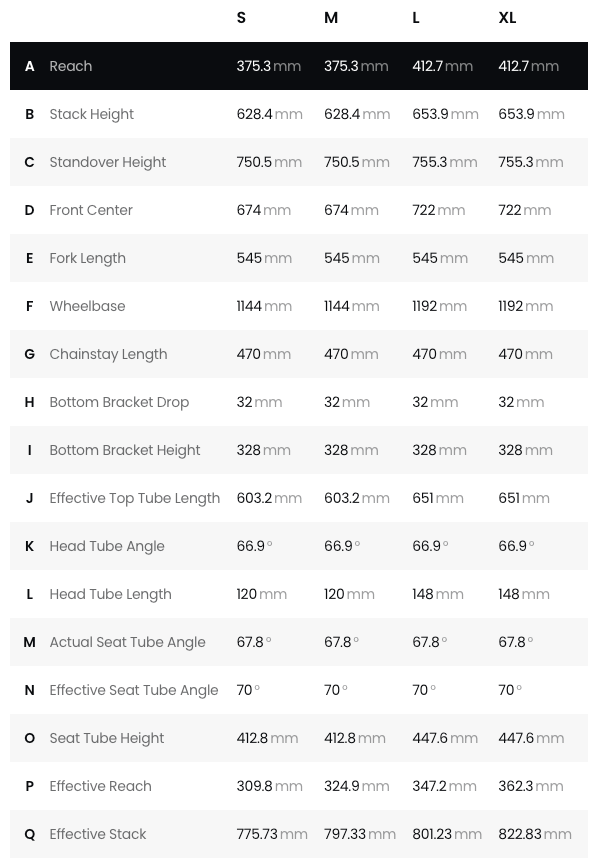Click the Front Center row label
Viewport: 598px width, 865px height.
91,210
